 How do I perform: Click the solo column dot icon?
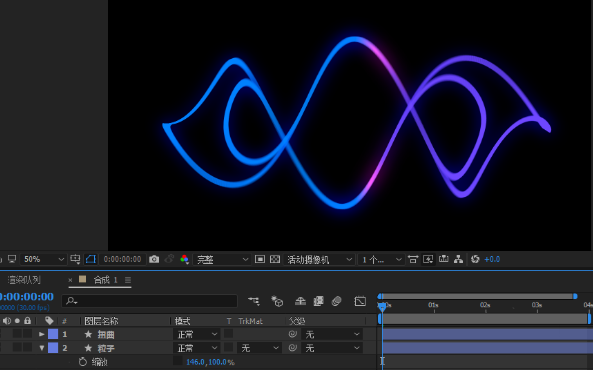tap(17, 321)
